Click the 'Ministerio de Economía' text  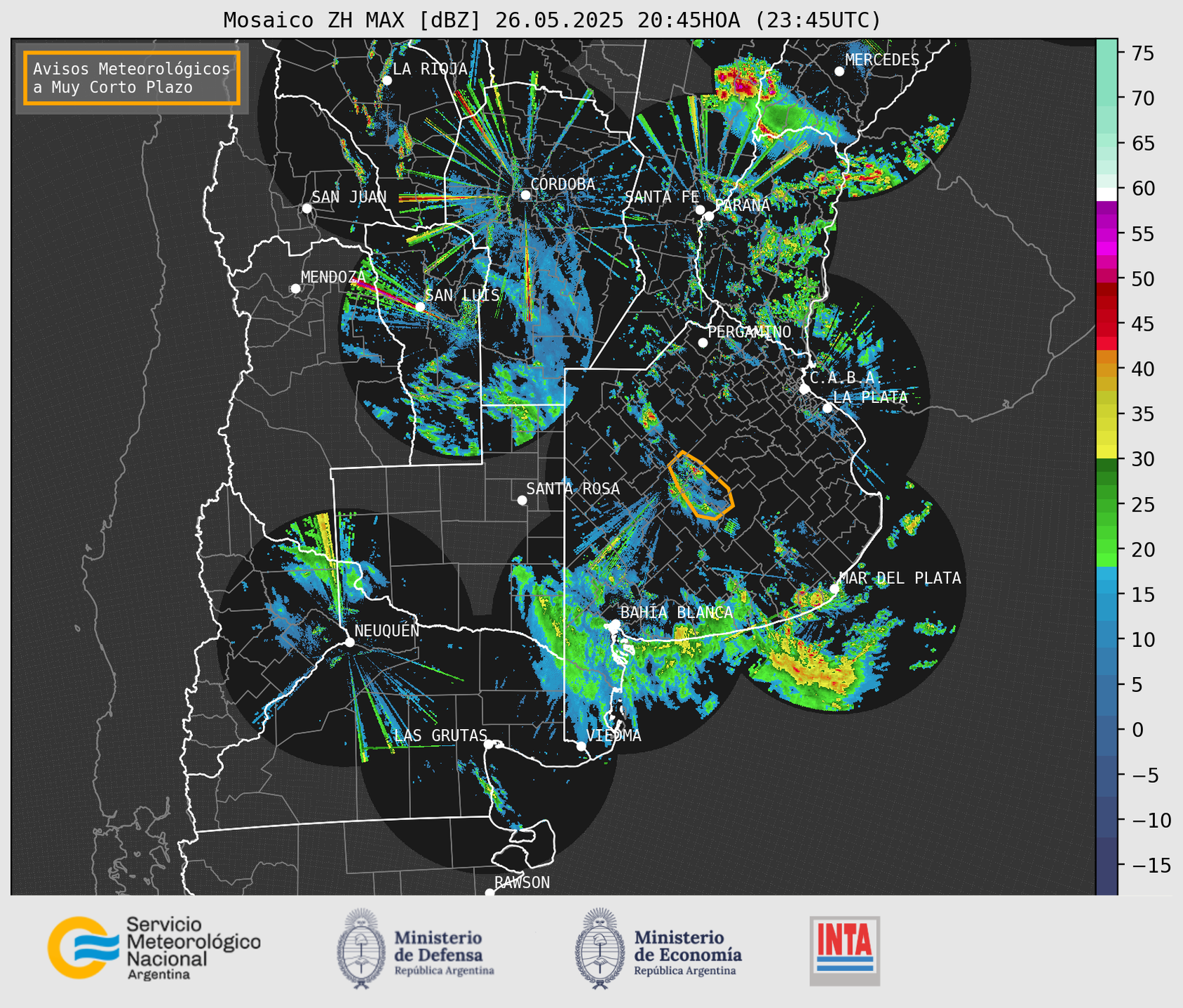click(x=688, y=946)
